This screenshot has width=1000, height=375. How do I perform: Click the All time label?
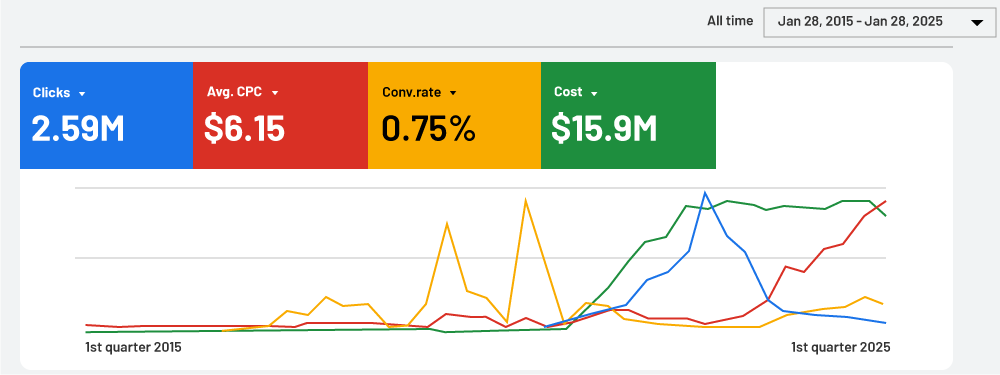tap(730, 21)
